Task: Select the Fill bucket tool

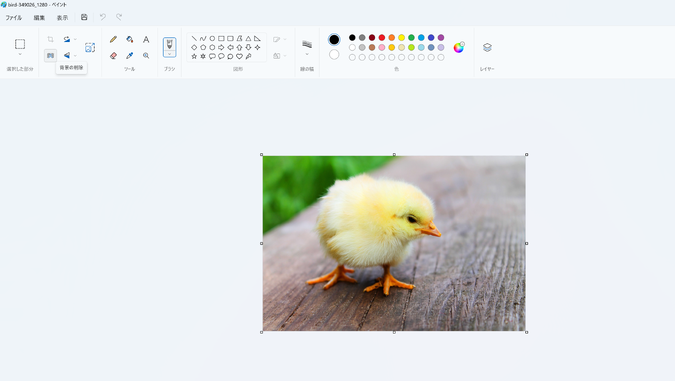Action: [x=130, y=39]
